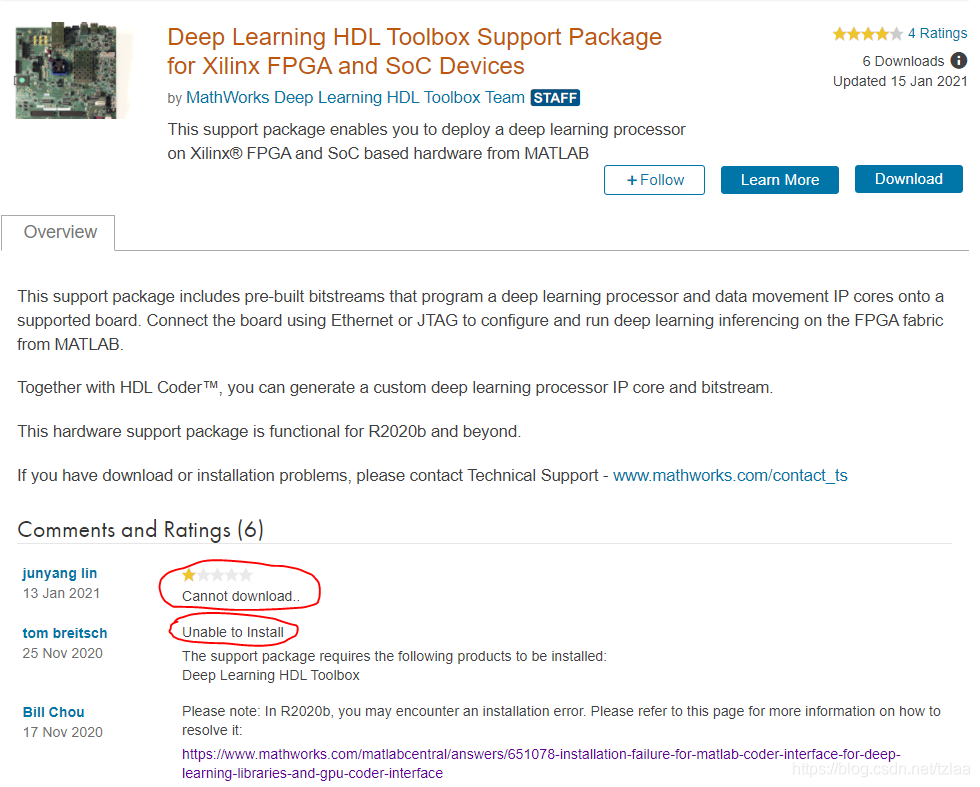Click the '17 Nov 2020' comment date
980x787 pixels.
(62, 732)
